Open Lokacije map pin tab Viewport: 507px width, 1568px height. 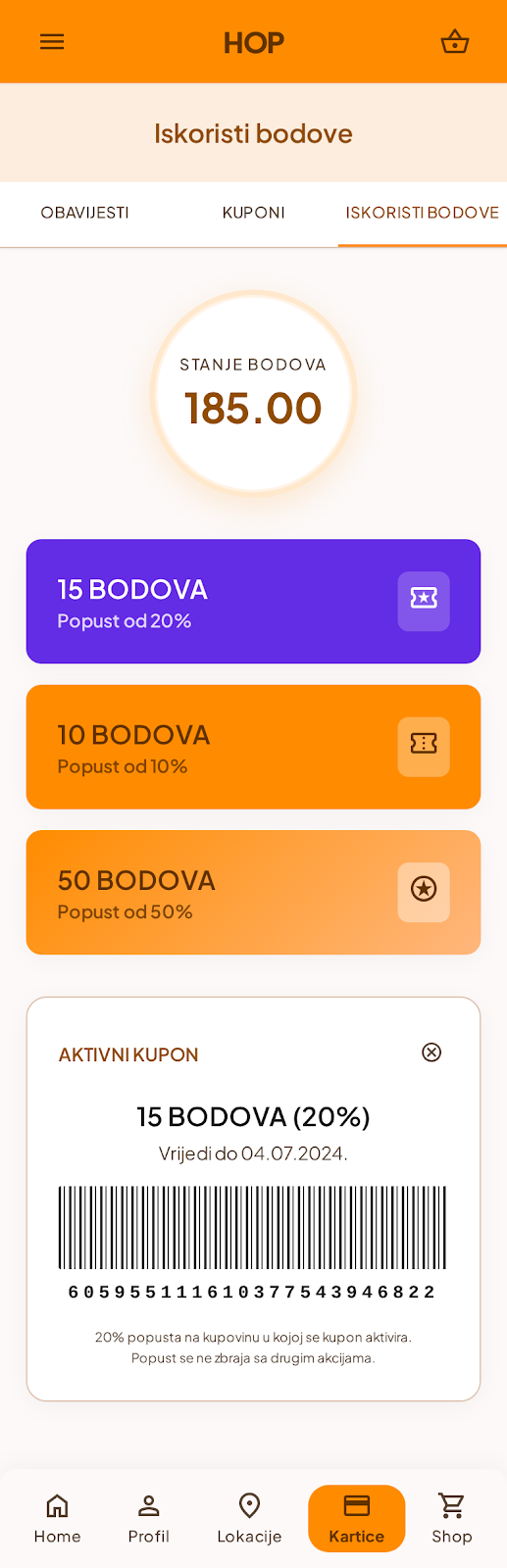point(249,1518)
